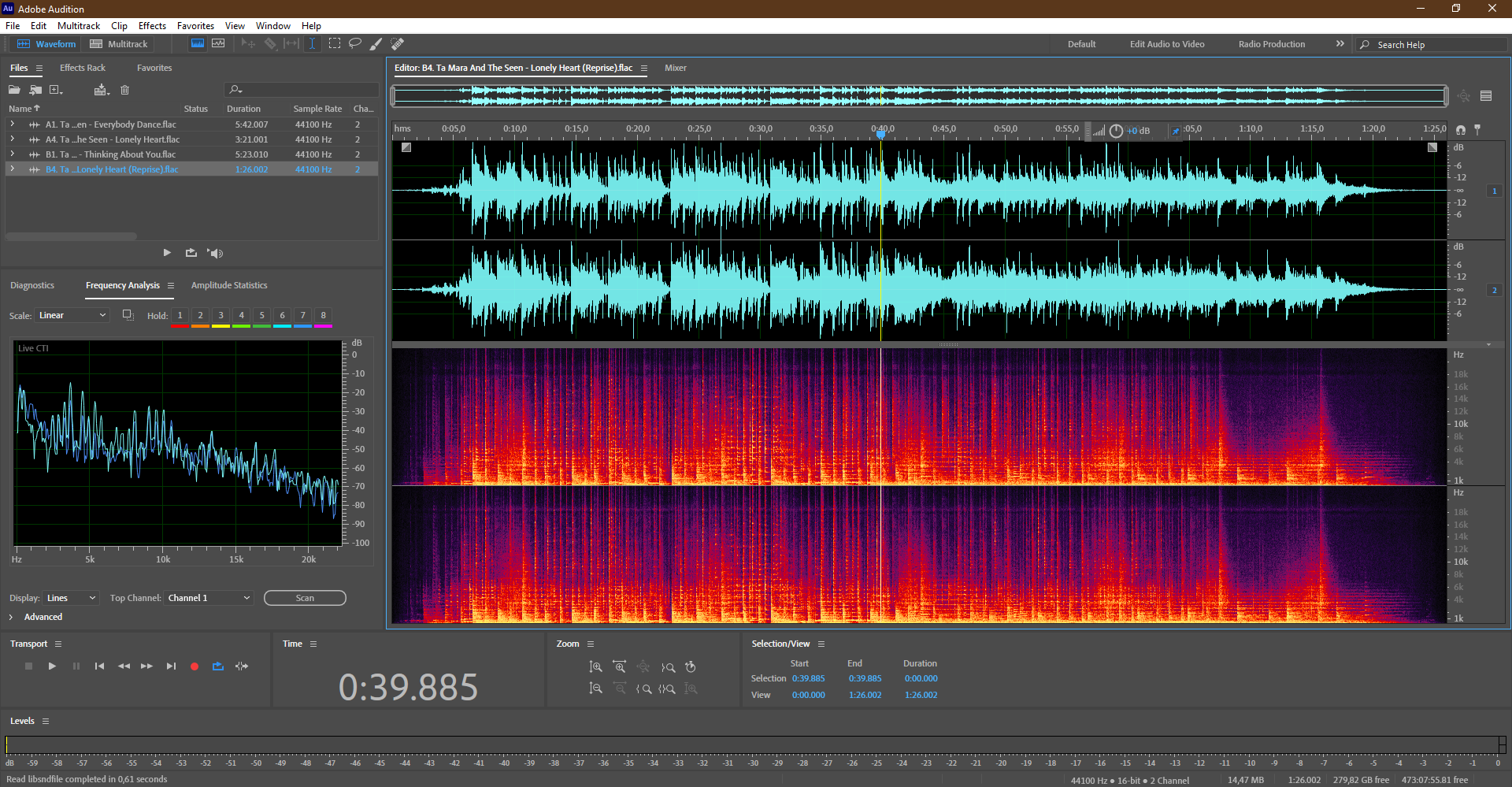
Task: Click Zoom In at In Point icon
Action: point(644,689)
